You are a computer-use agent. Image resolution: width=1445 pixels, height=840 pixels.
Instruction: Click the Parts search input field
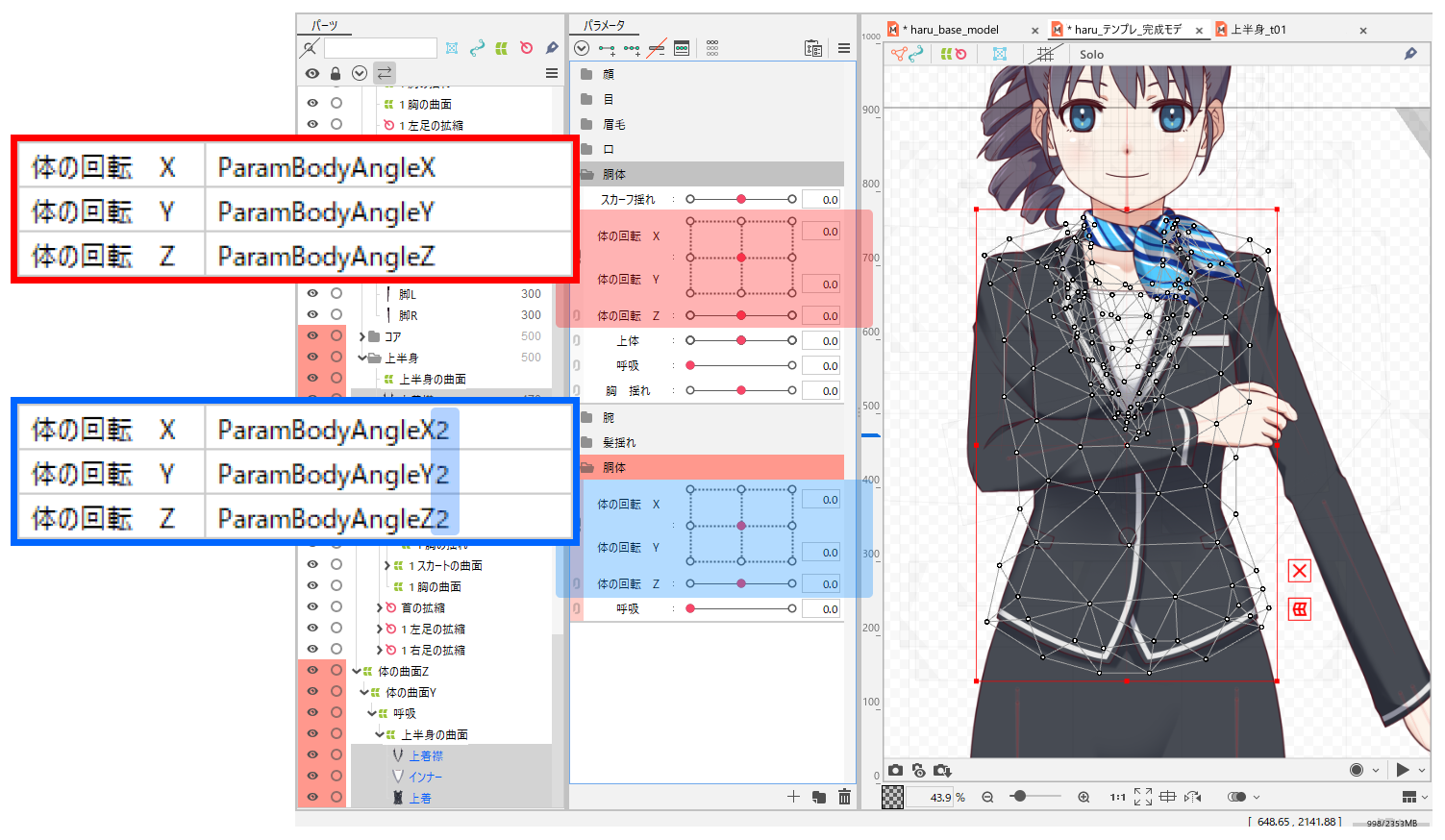381,48
